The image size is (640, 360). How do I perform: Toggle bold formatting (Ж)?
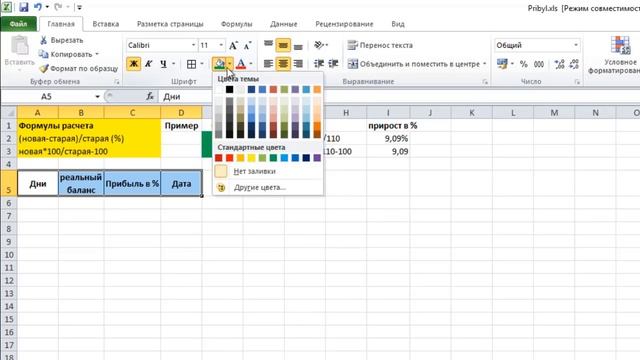(133, 64)
